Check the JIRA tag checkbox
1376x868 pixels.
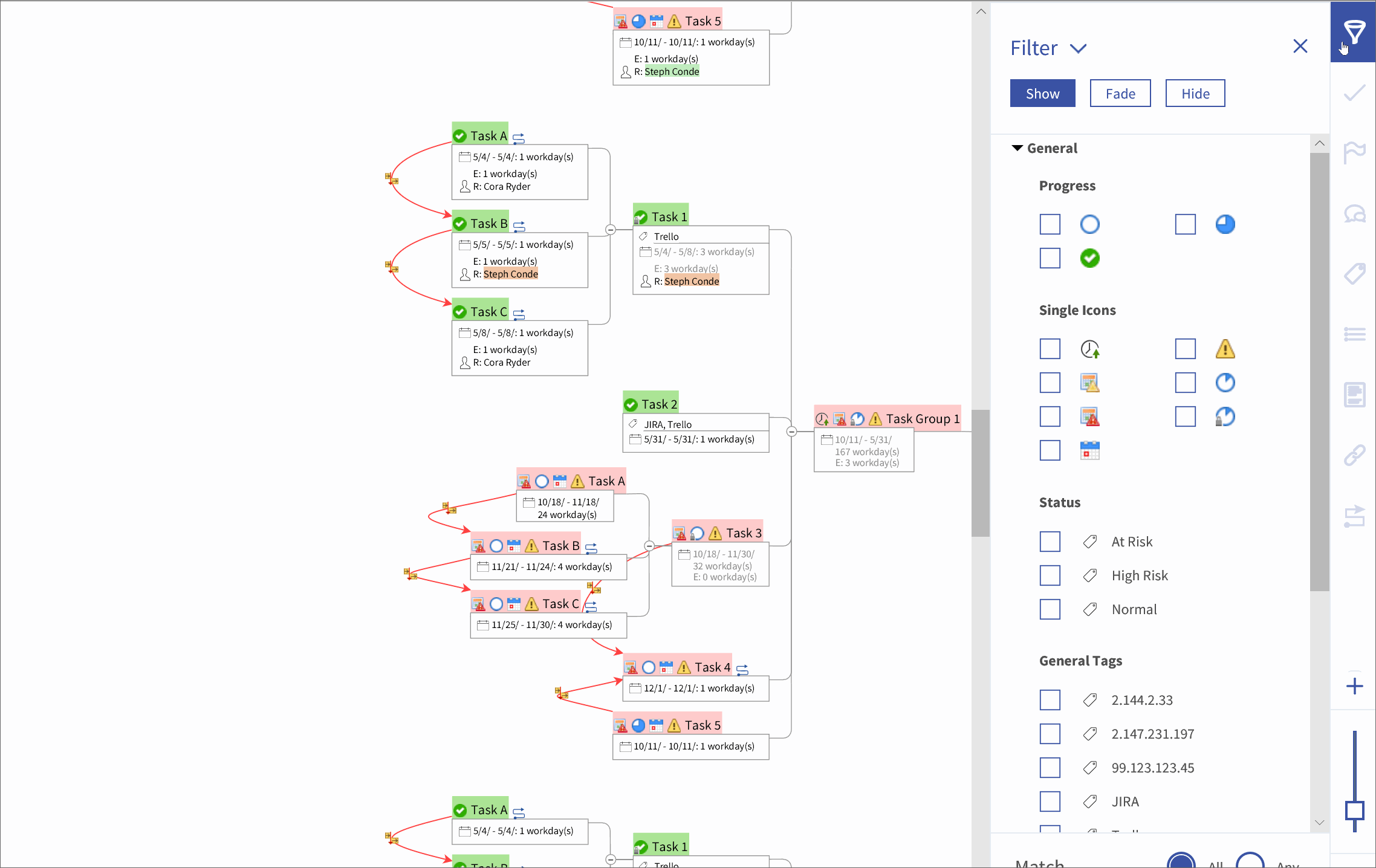(x=1050, y=802)
